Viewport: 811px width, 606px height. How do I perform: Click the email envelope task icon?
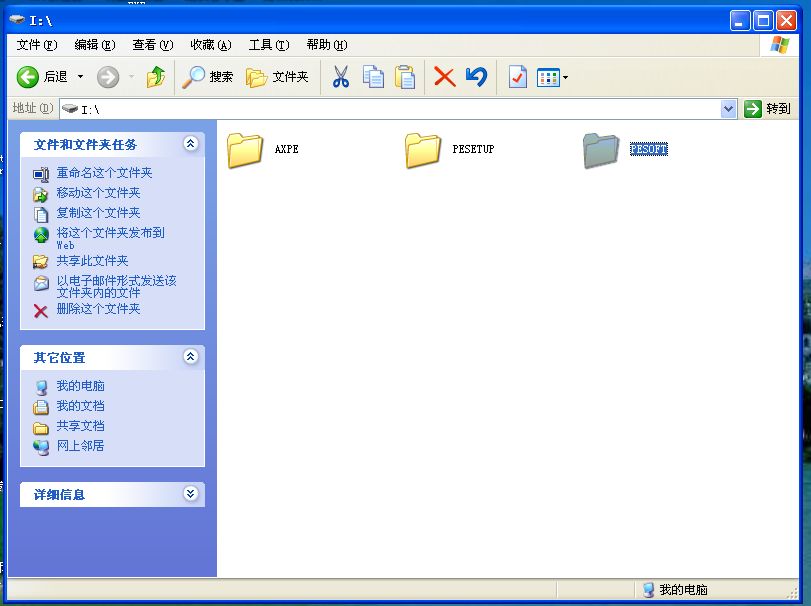pyautogui.click(x=41, y=283)
